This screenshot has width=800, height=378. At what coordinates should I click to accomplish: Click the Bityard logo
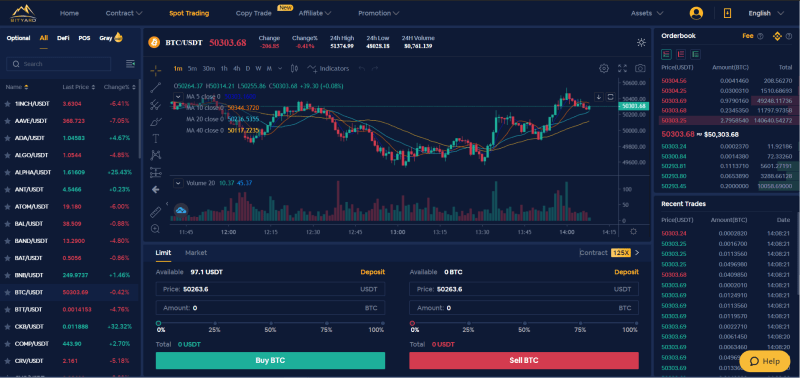[23, 13]
